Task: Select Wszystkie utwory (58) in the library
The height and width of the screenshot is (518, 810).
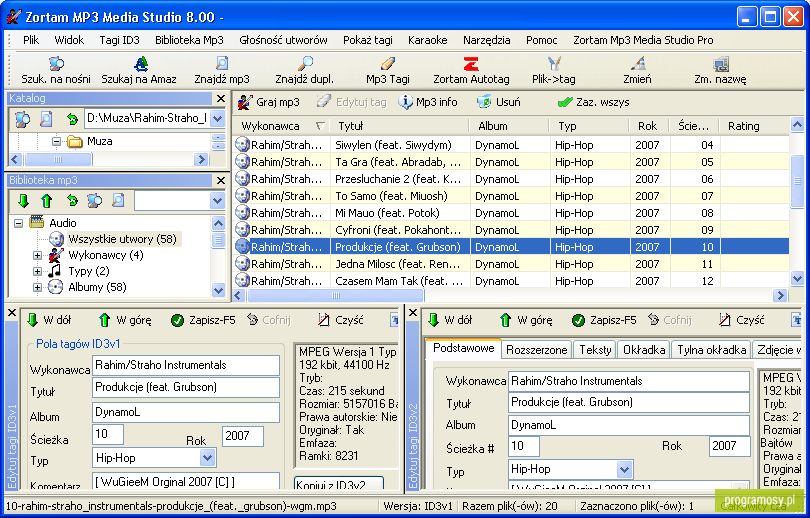Action: 122,239
